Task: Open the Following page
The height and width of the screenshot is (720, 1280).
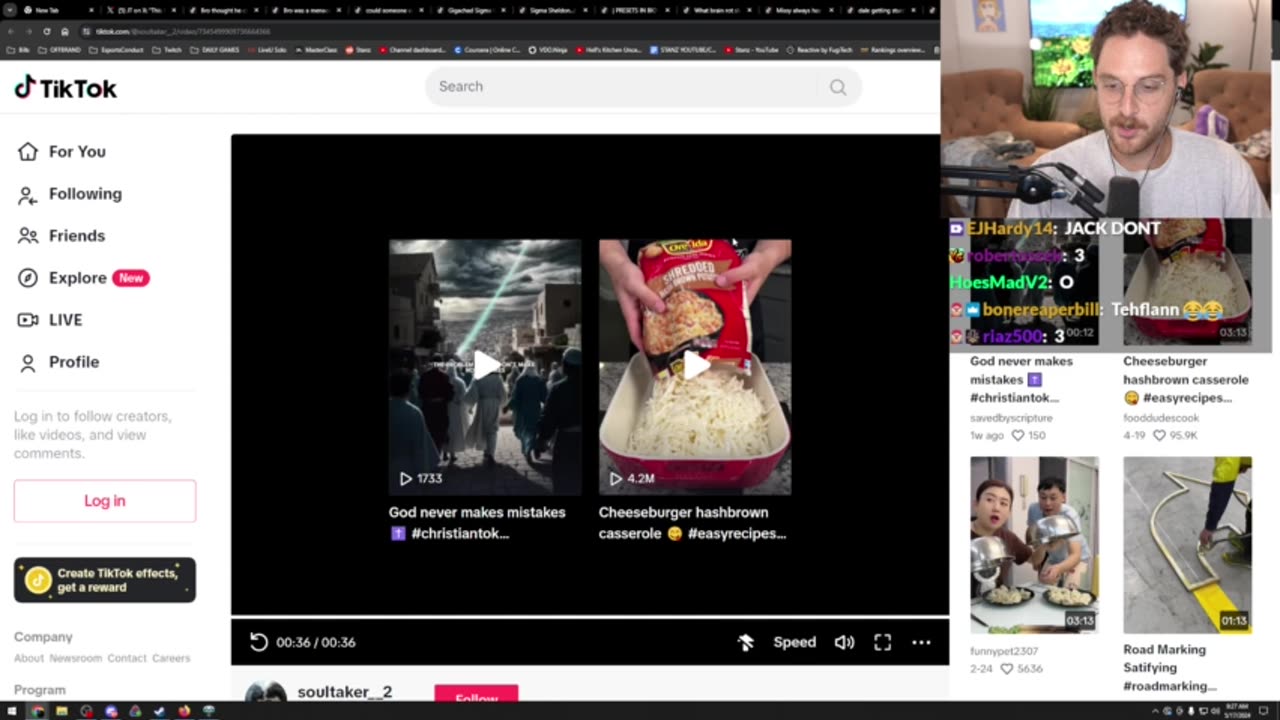Action: pos(85,194)
